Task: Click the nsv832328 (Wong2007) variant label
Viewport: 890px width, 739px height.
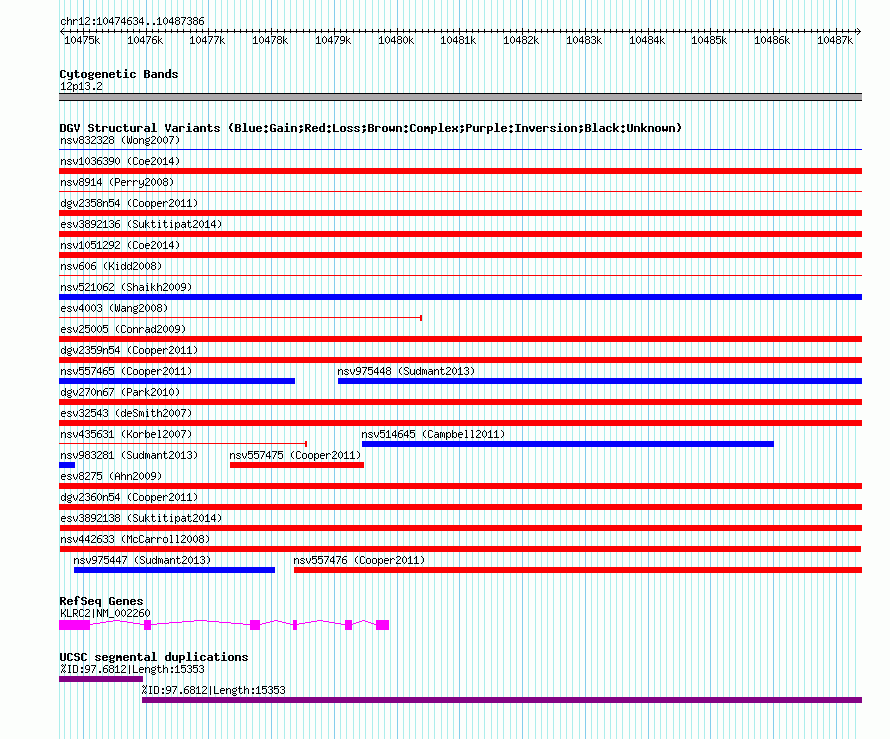Action: pyautogui.click(x=120, y=140)
